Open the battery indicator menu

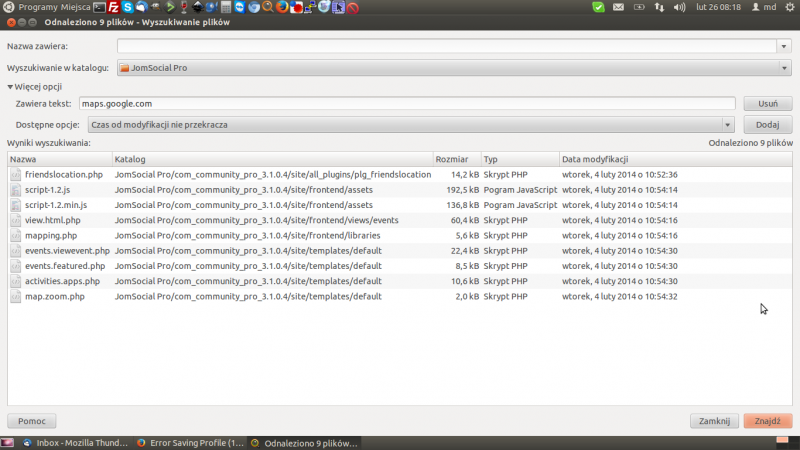(639, 7)
